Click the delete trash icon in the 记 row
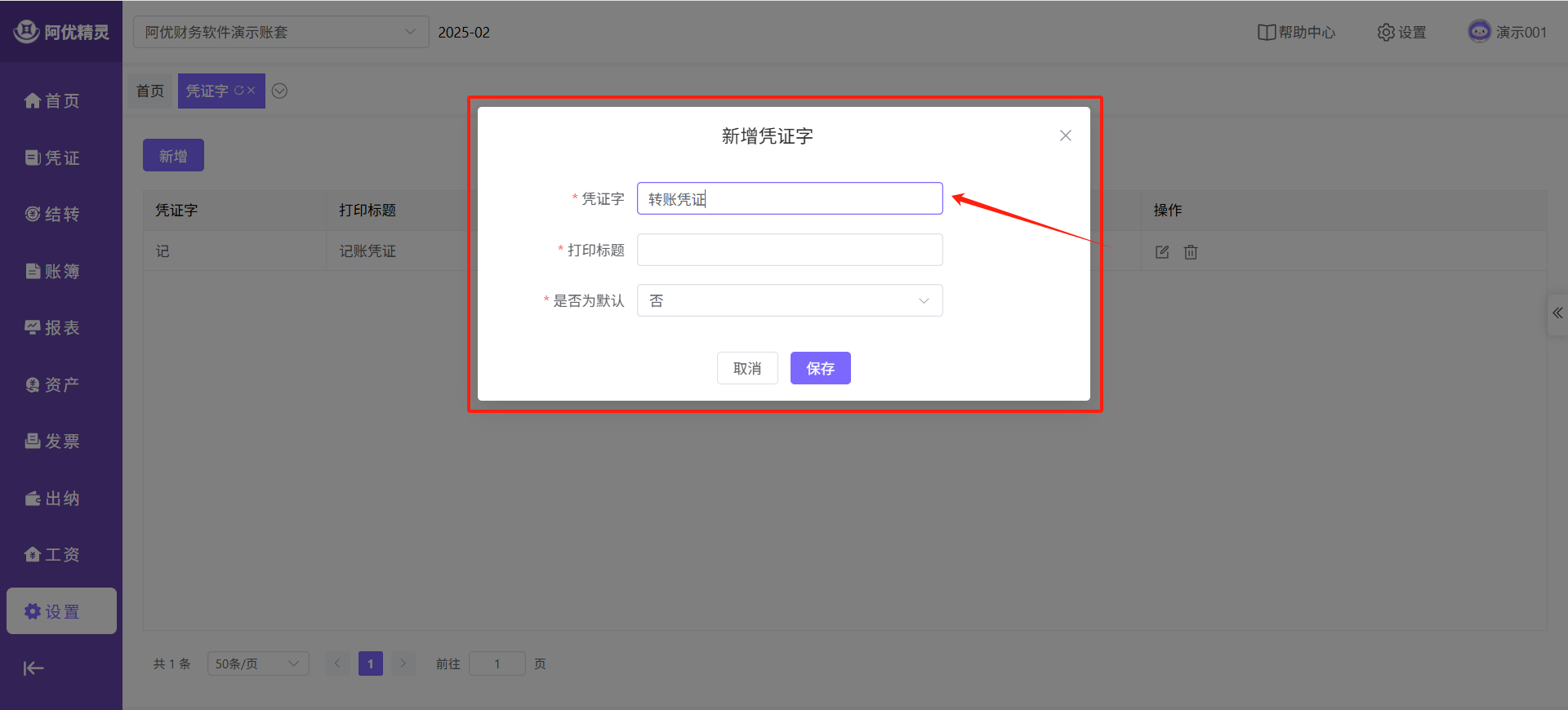 coord(1191,252)
